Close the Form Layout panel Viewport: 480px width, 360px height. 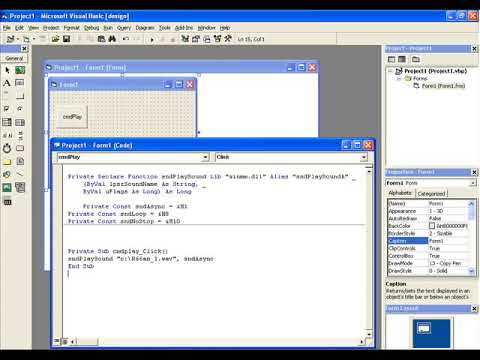[474, 309]
